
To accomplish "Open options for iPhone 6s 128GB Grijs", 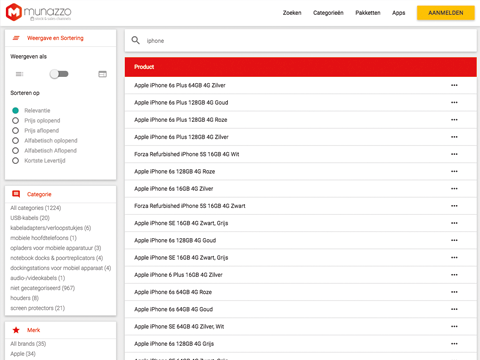I will pyautogui.click(x=454, y=344).
